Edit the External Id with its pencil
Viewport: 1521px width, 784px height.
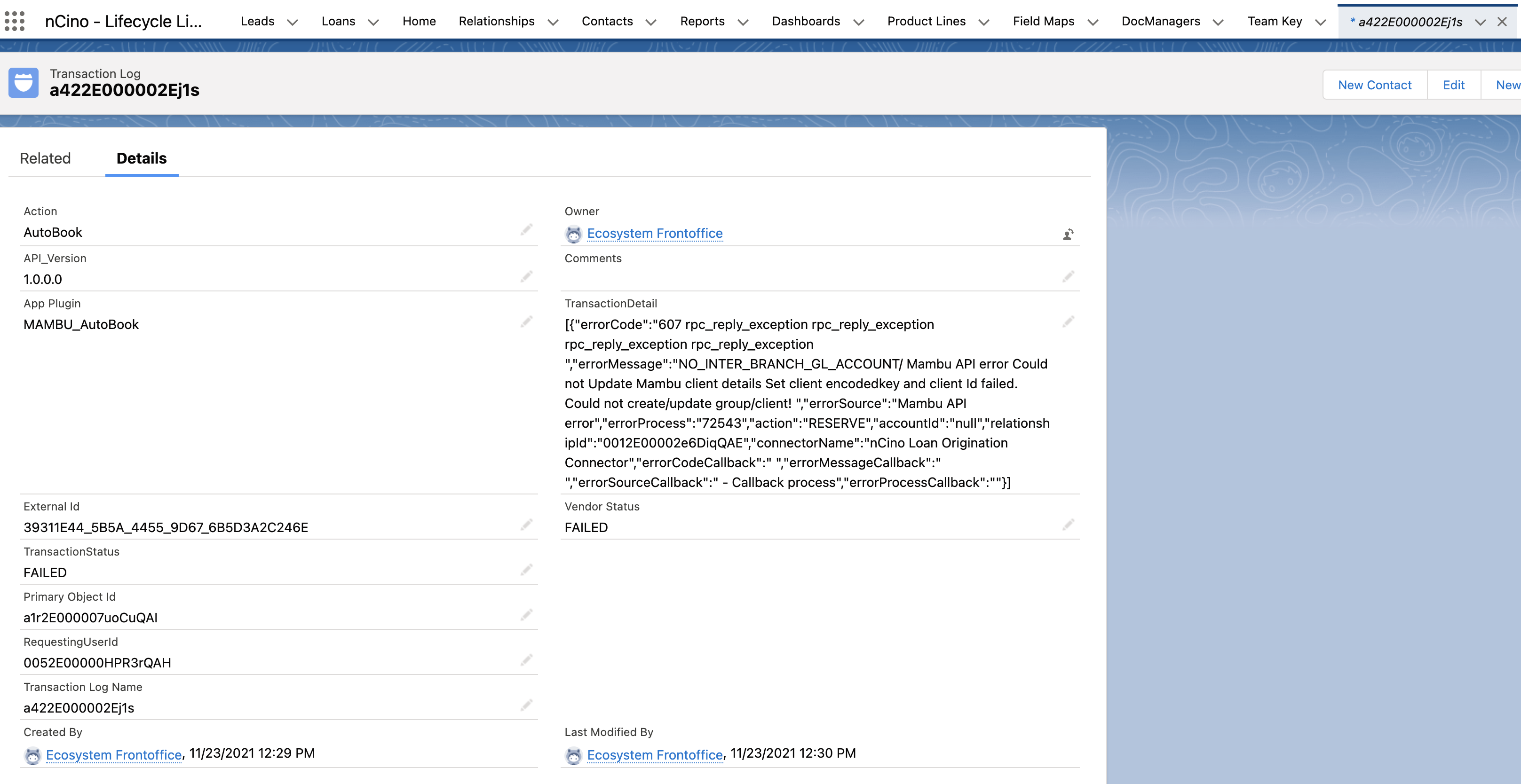(x=526, y=525)
